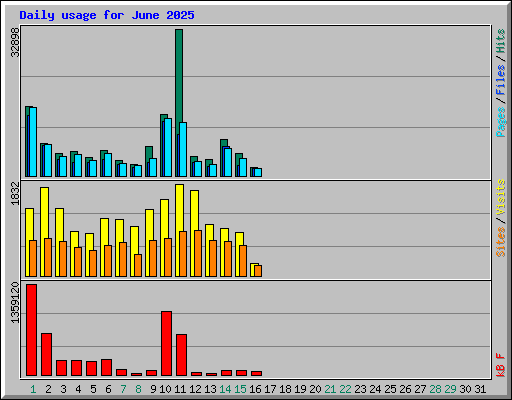Click the day 12 label on the x-axis

tap(195, 389)
